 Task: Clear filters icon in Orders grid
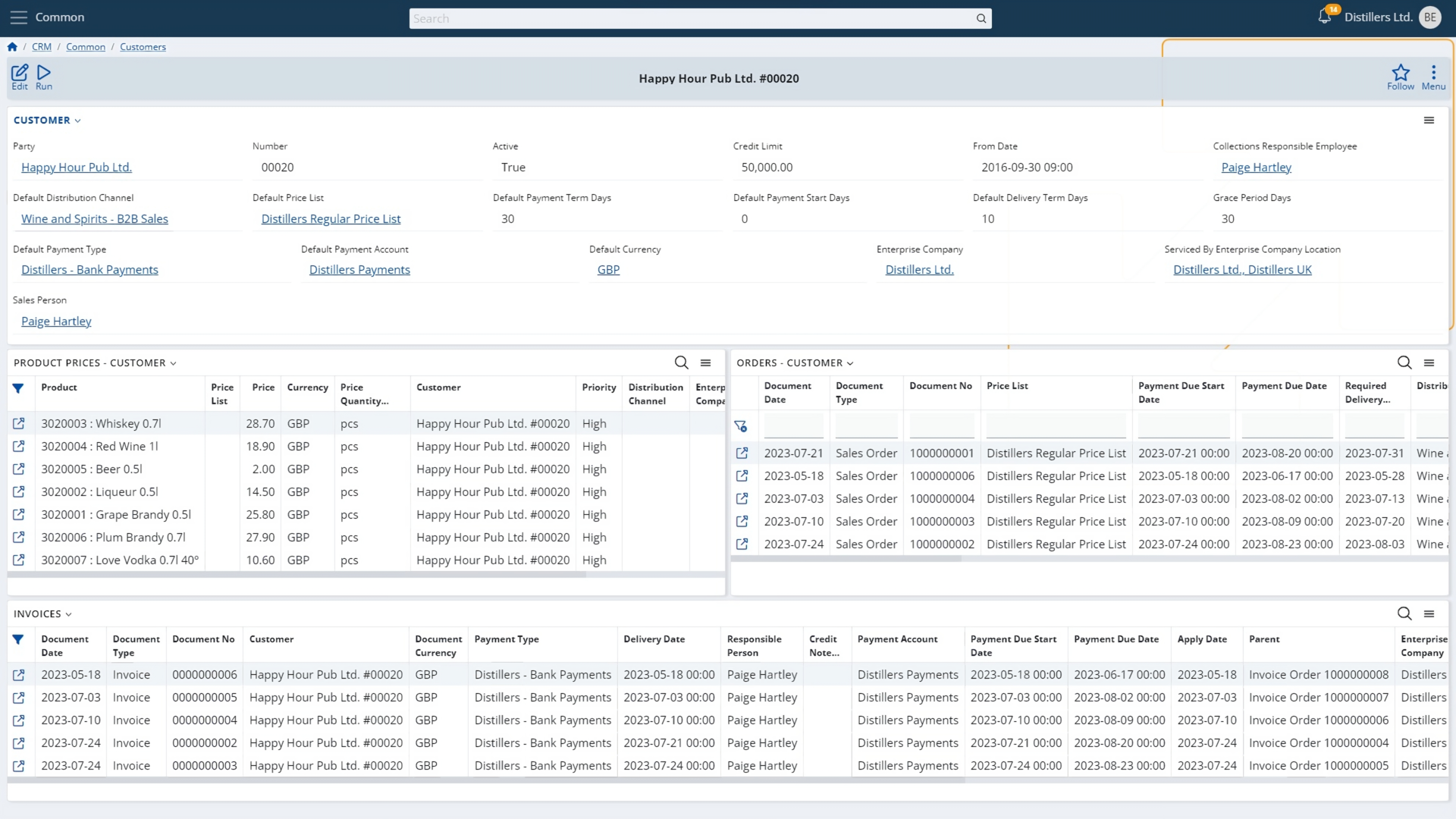pyautogui.click(x=741, y=426)
